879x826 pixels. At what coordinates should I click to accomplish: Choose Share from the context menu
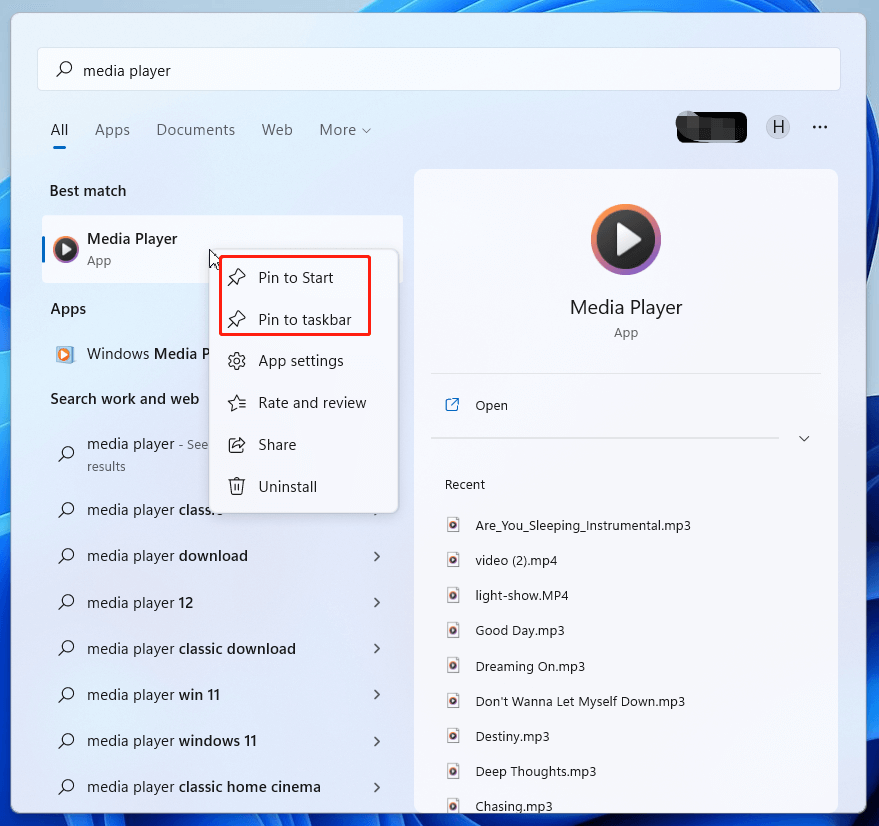pos(303,445)
